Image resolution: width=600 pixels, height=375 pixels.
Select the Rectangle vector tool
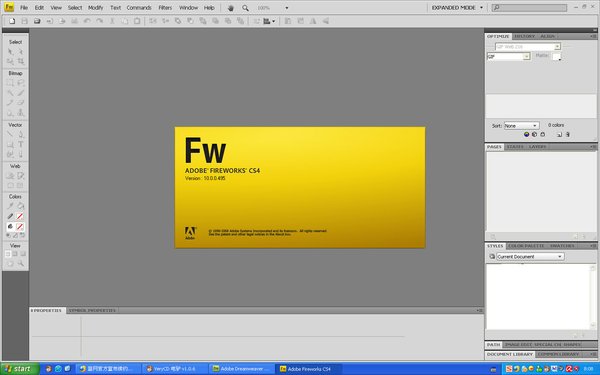tap(10, 145)
